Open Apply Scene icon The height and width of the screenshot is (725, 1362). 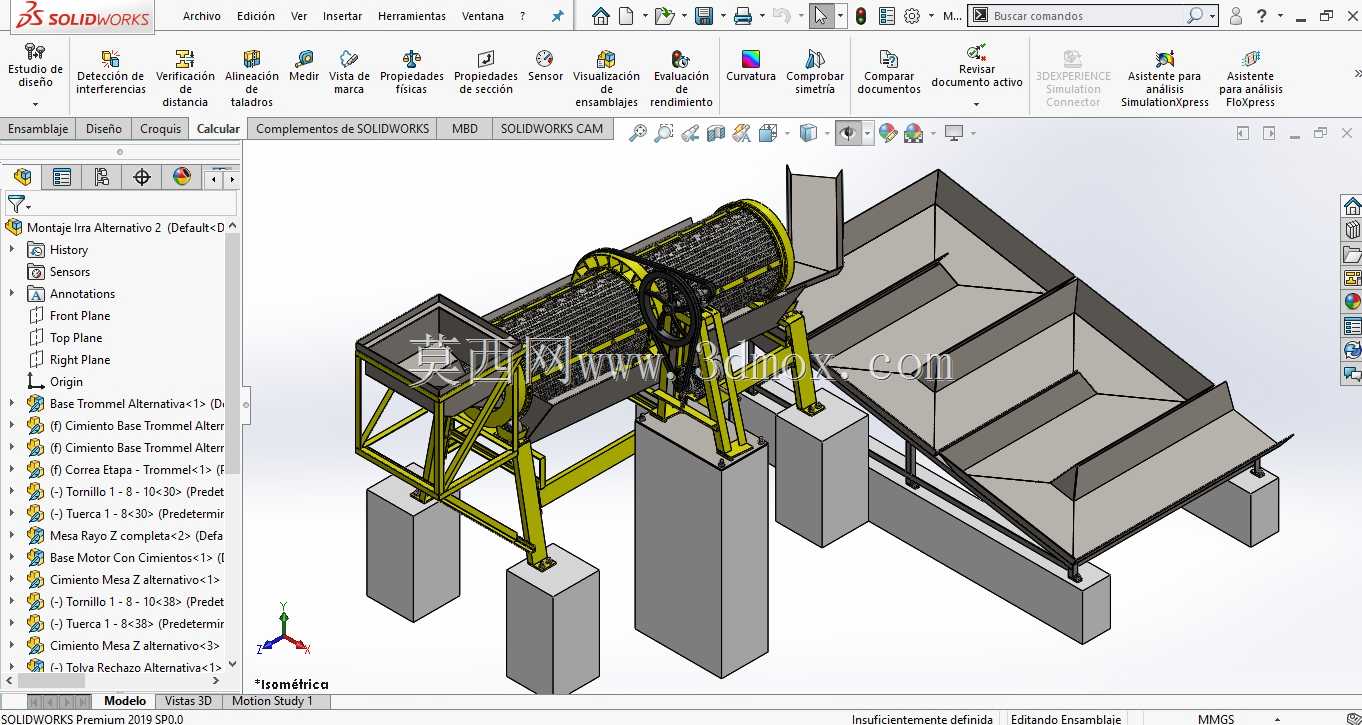[x=913, y=133]
